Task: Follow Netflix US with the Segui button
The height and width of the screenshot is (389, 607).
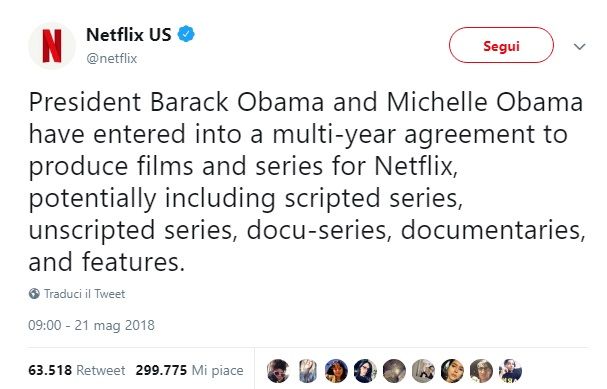Action: pos(501,45)
